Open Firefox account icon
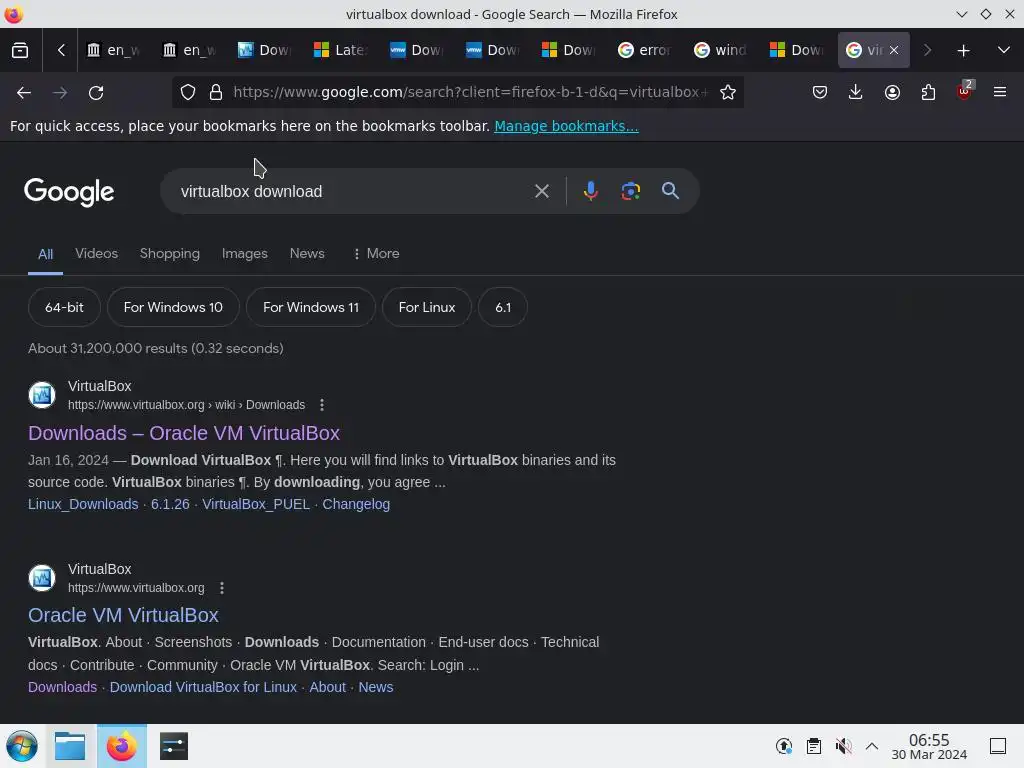The width and height of the screenshot is (1024, 768). coord(892,93)
